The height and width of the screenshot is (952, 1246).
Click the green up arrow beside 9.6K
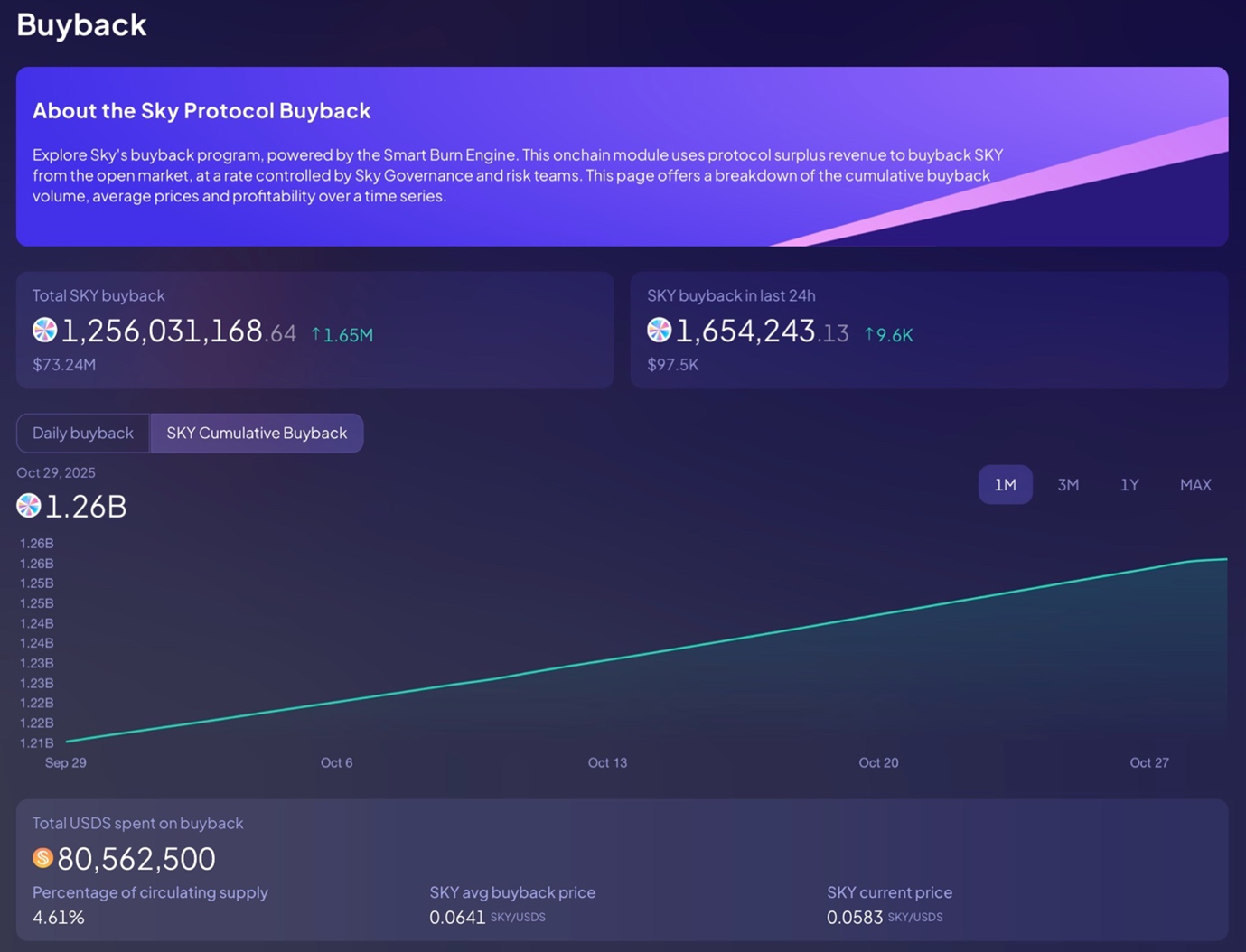click(869, 335)
